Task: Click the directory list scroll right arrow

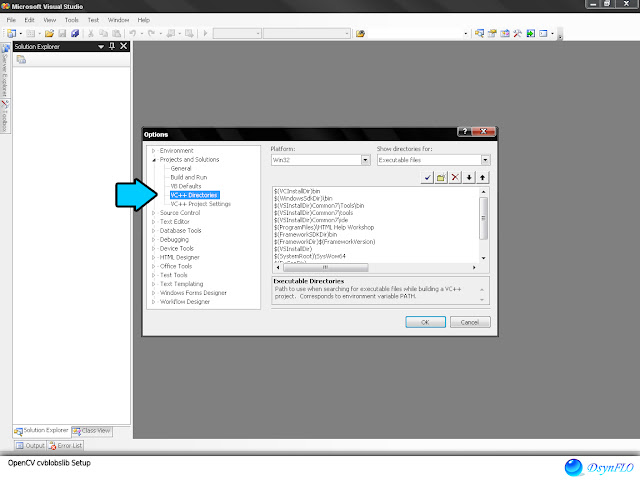Action: [474, 267]
